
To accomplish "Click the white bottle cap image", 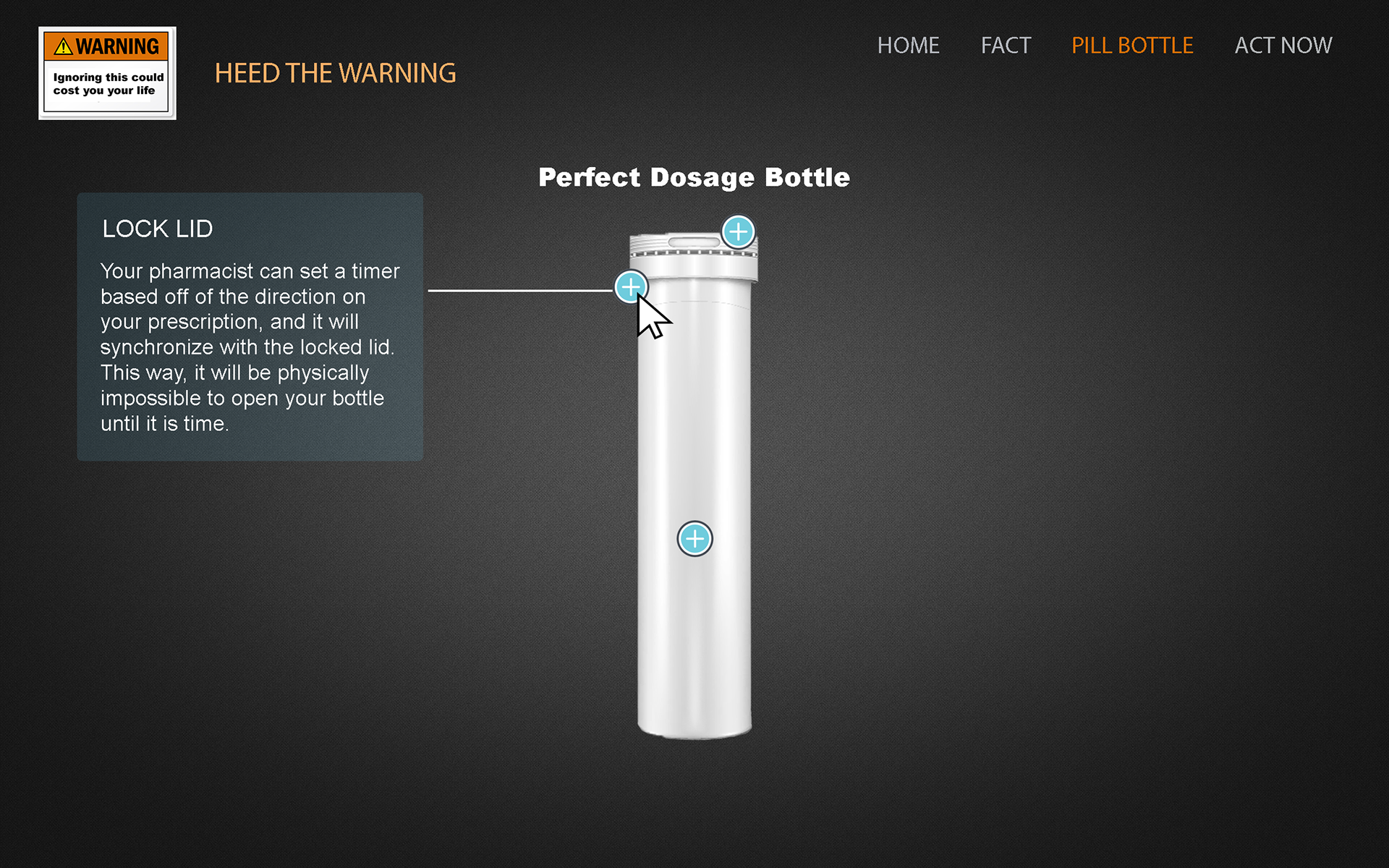I will 694,258.
